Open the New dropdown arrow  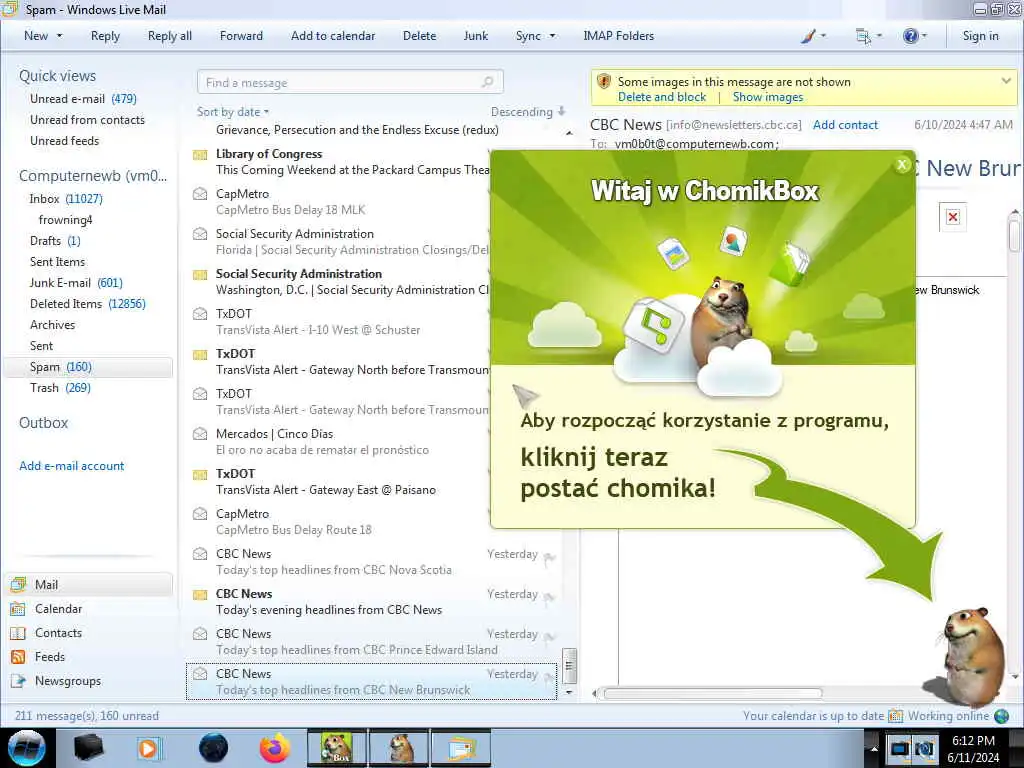[x=59, y=36]
